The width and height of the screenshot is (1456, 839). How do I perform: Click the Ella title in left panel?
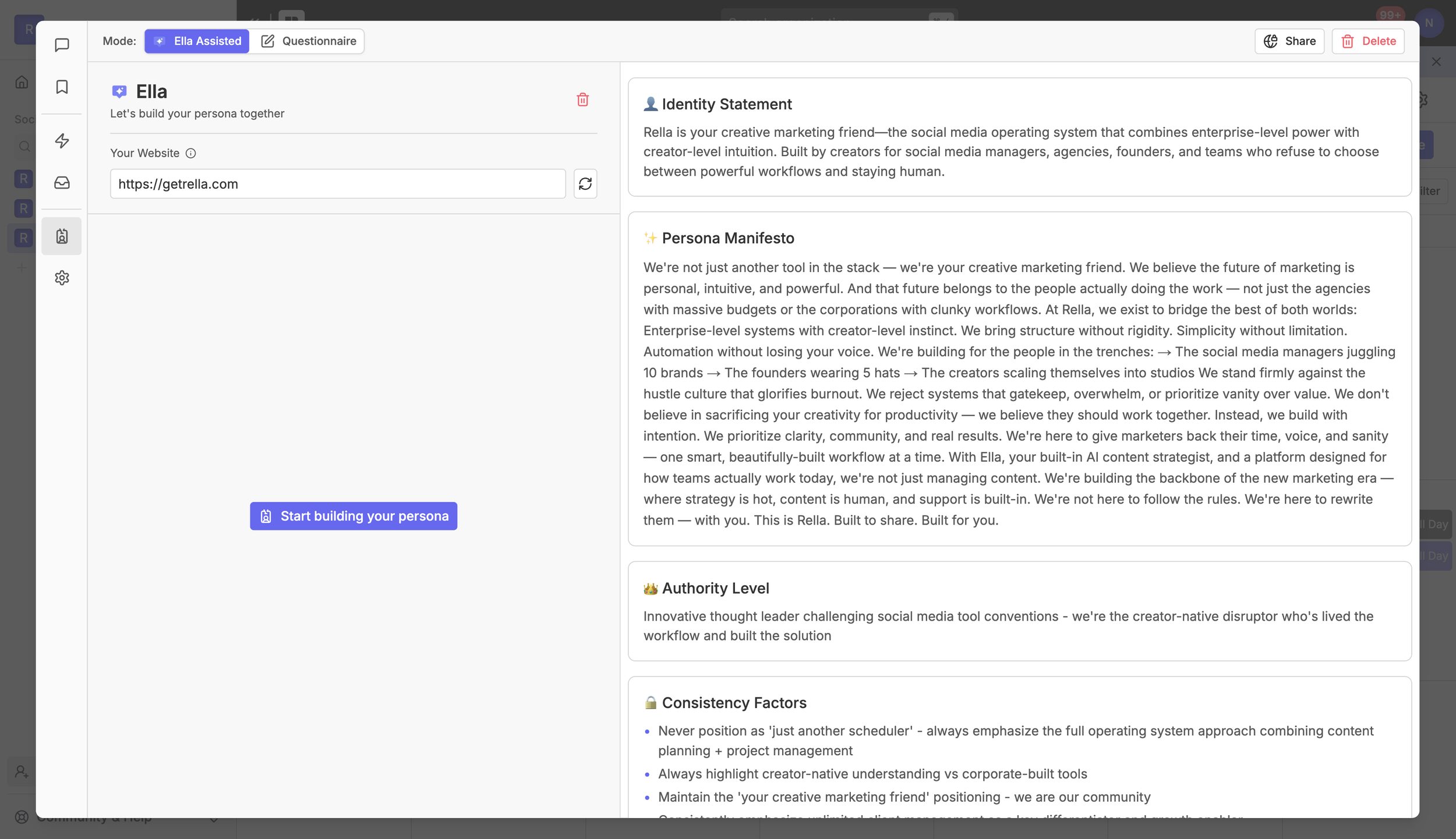(151, 91)
